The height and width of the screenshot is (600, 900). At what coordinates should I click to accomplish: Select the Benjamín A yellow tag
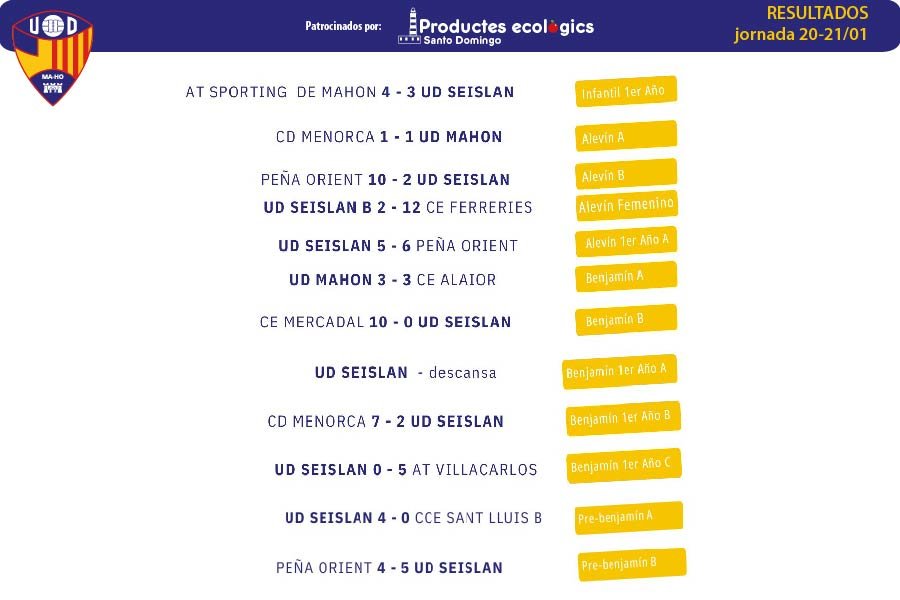(x=626, y=277)
